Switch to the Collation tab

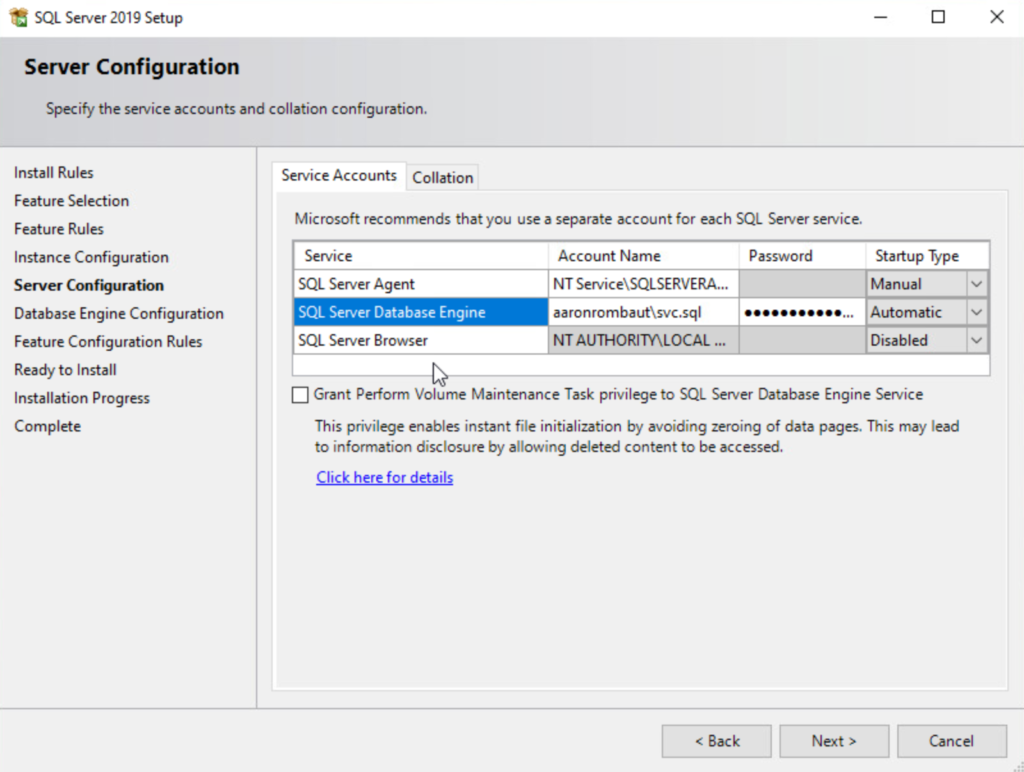click(x=442, y=177)
